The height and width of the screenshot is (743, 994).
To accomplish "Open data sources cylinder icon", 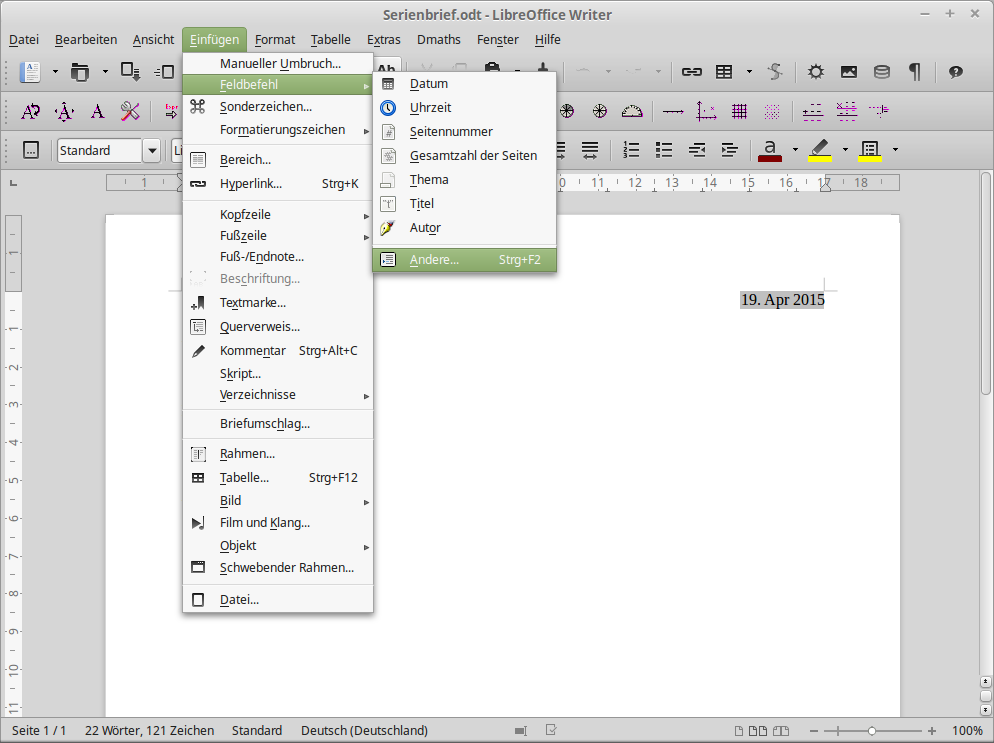I will tap(881, 72).
